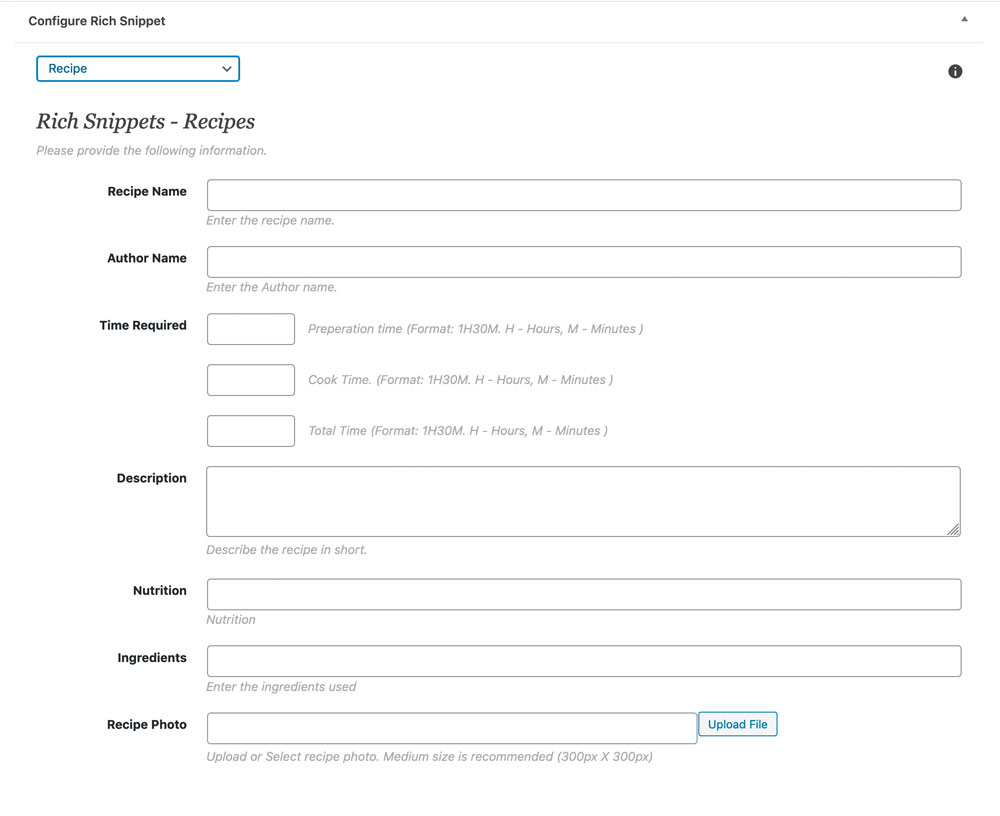
Task: Click the 'Total Time (Format: 1H30M...' hint
Action: point(458,431)
